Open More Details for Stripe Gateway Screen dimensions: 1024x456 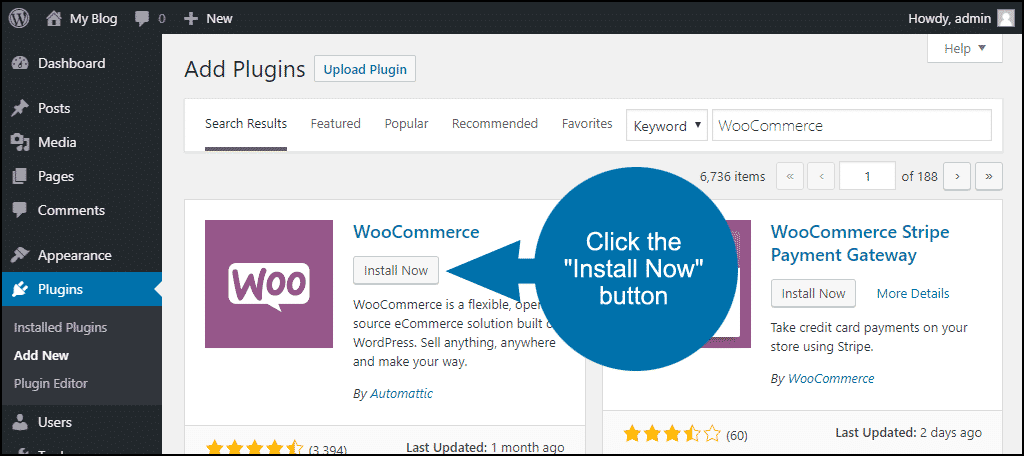913,293
